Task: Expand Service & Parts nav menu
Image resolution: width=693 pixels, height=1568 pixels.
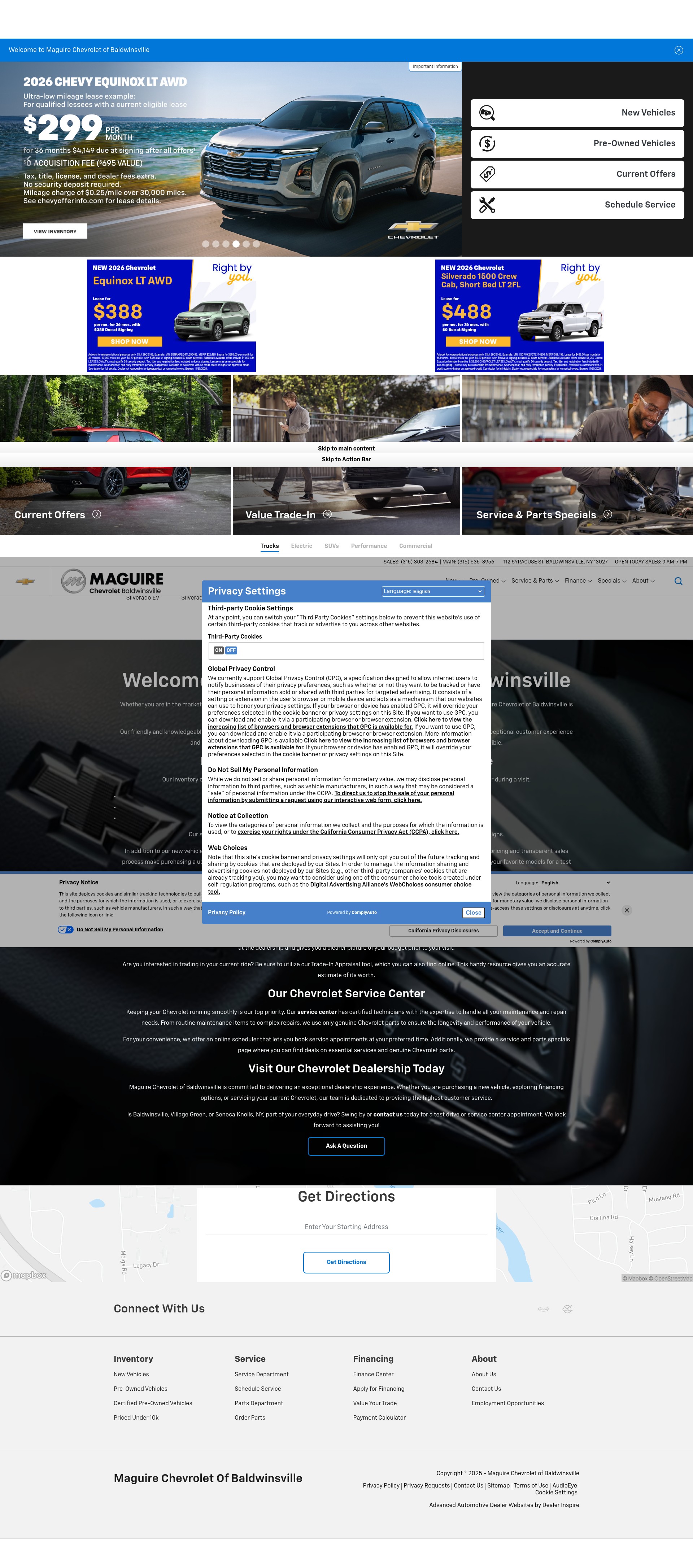Action: pyautogui.click(x=535, y=581)
